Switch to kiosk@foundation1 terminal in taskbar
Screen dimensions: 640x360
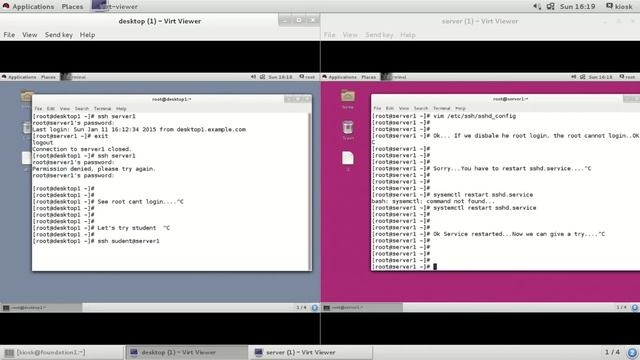point(62,352)
